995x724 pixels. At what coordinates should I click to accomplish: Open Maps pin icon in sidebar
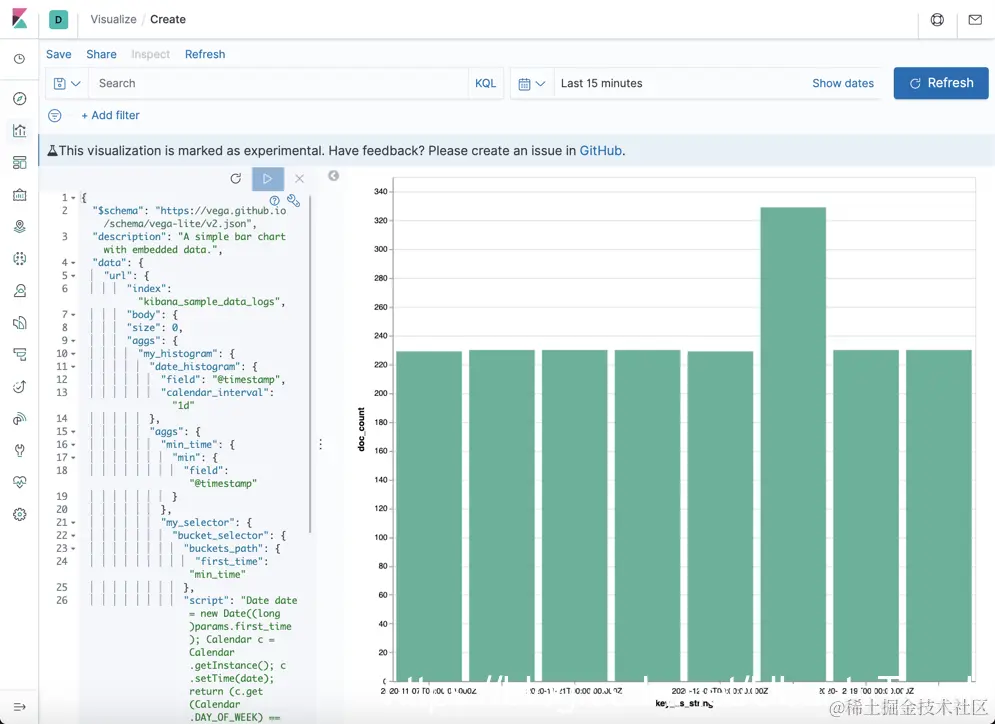click(20, 227)
